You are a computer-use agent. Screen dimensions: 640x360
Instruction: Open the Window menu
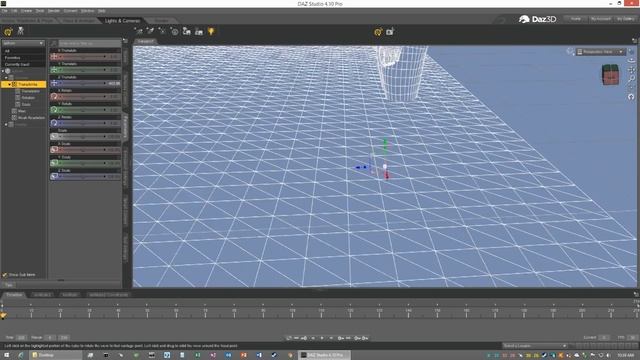pyautogui.click(x=87, y=11)
